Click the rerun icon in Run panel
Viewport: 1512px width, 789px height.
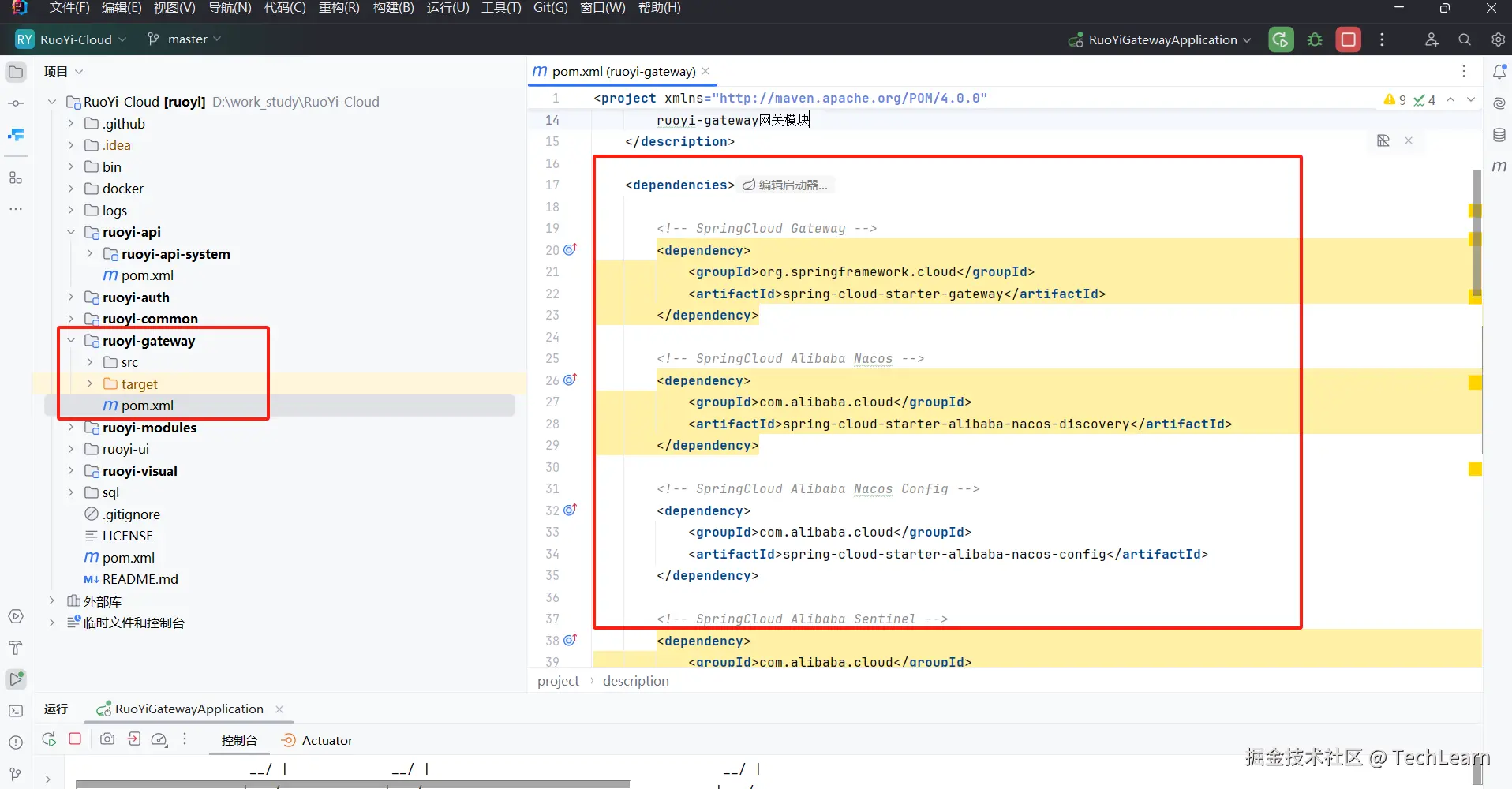click(x=49, y=739)
